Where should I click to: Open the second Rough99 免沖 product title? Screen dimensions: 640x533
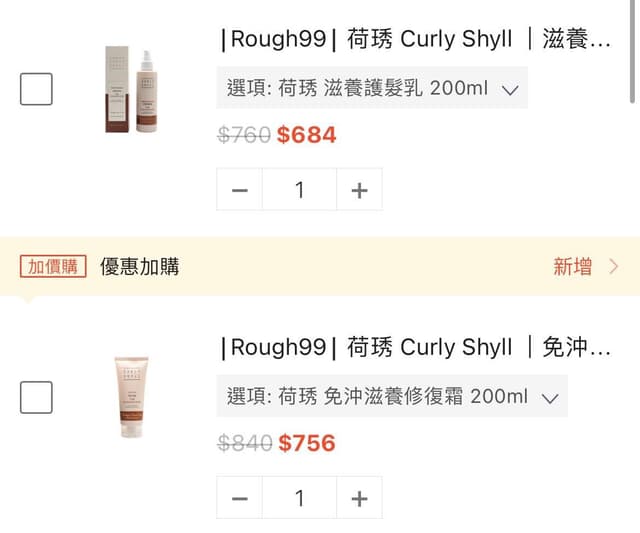416,347
